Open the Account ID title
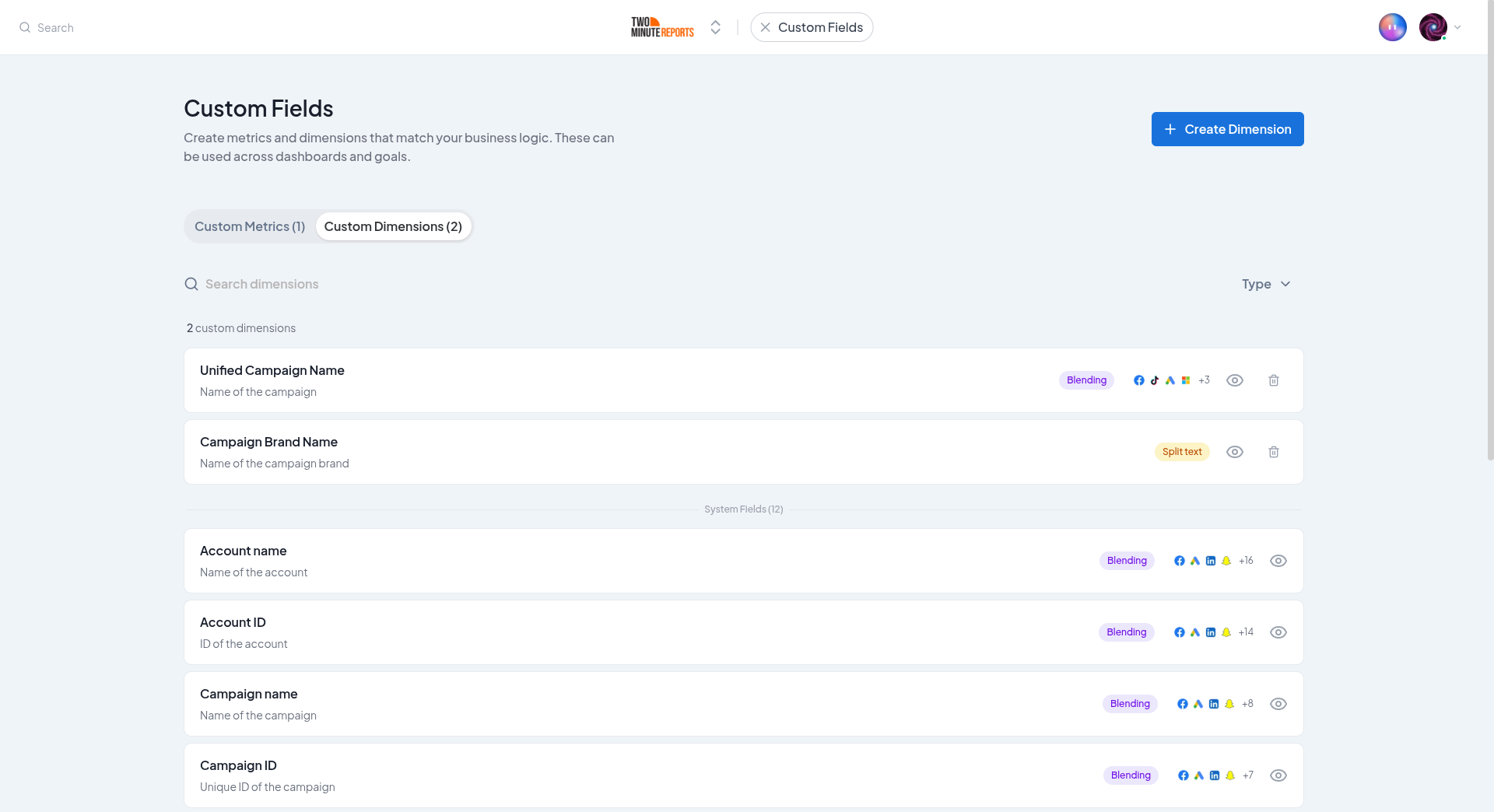The height and width of the screenshot is (812, 1494). point(233,622)
